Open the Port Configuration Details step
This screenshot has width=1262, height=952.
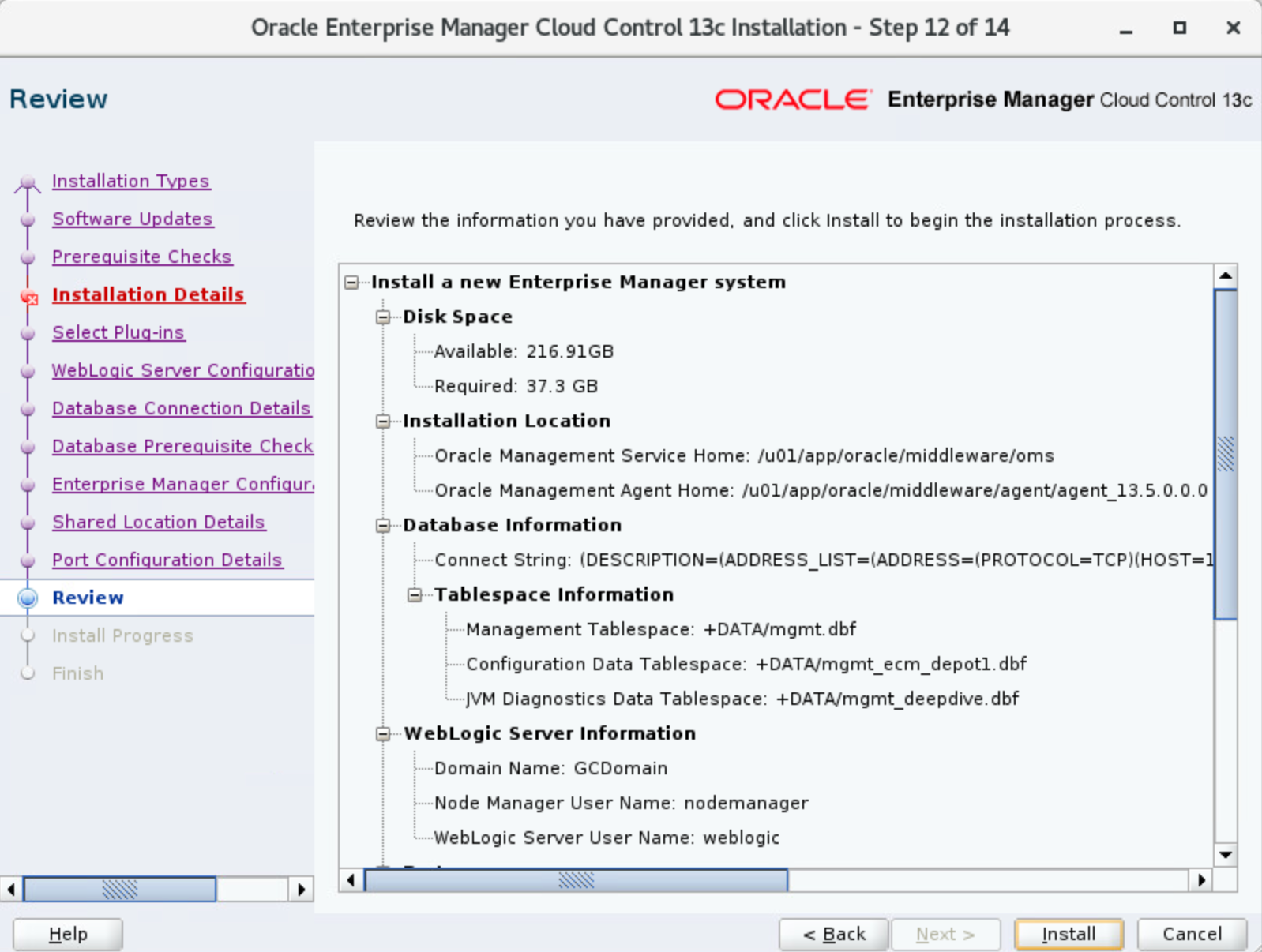click(167, 560)
